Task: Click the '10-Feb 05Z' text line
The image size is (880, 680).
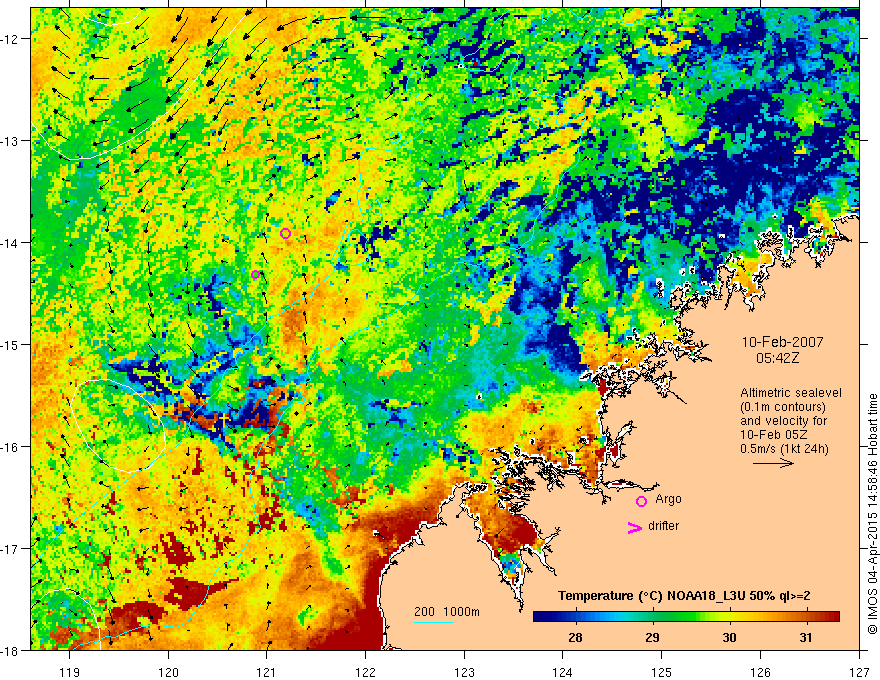Action: (x=774, y=435)
